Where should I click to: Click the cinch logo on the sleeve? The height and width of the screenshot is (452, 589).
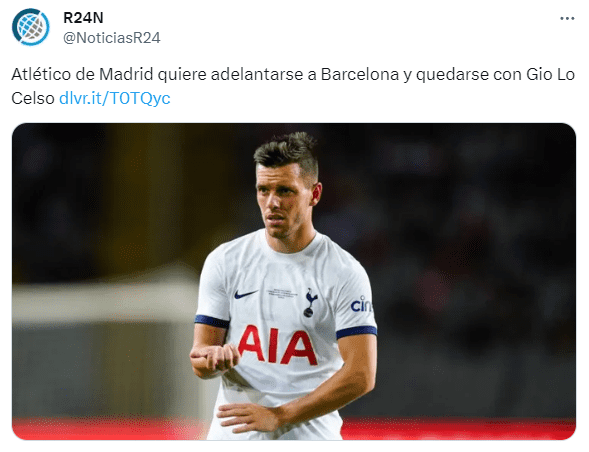pyautogui.click(x=361, y=305)
